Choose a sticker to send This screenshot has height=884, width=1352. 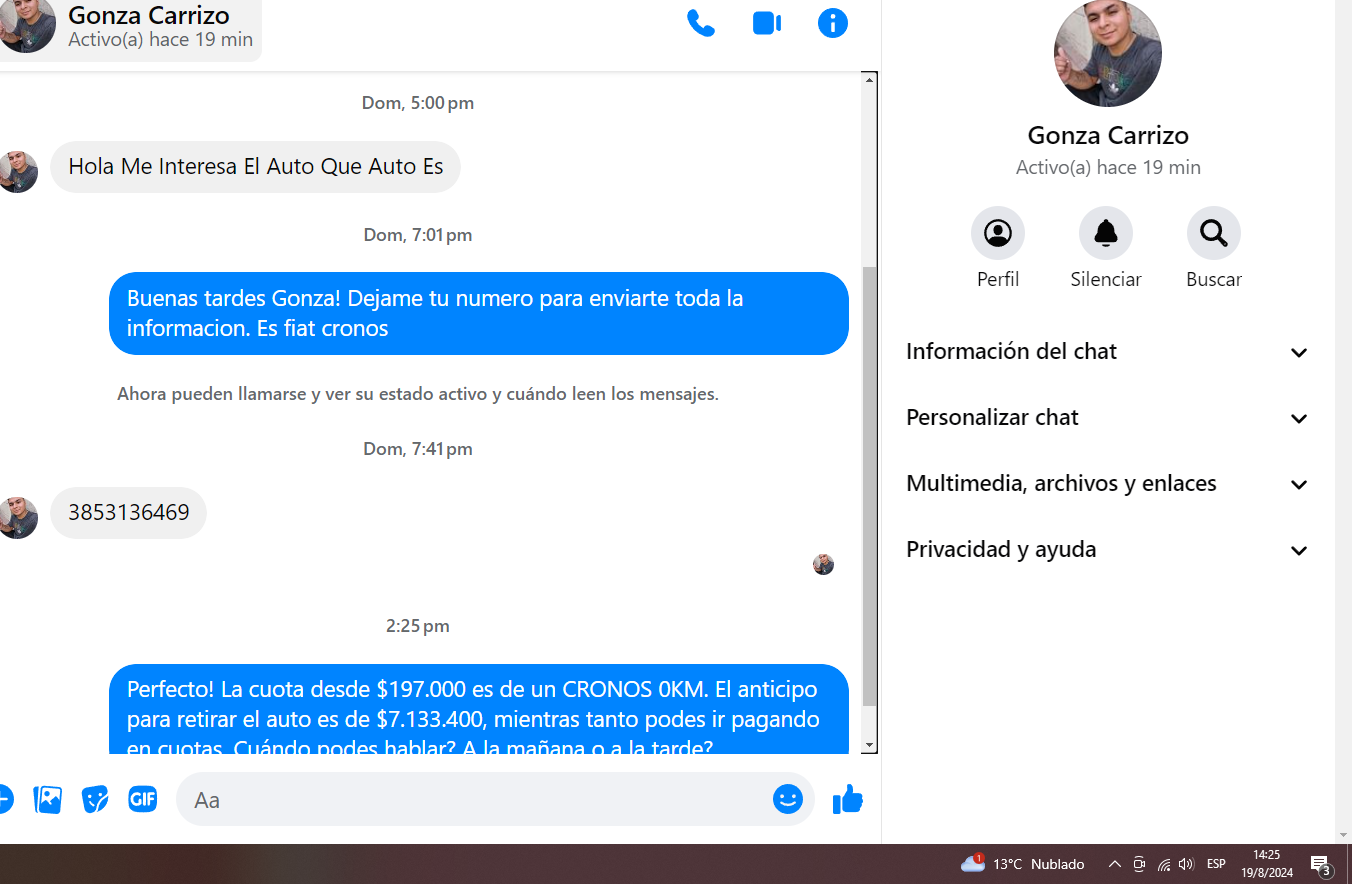[x=95, y=799]
